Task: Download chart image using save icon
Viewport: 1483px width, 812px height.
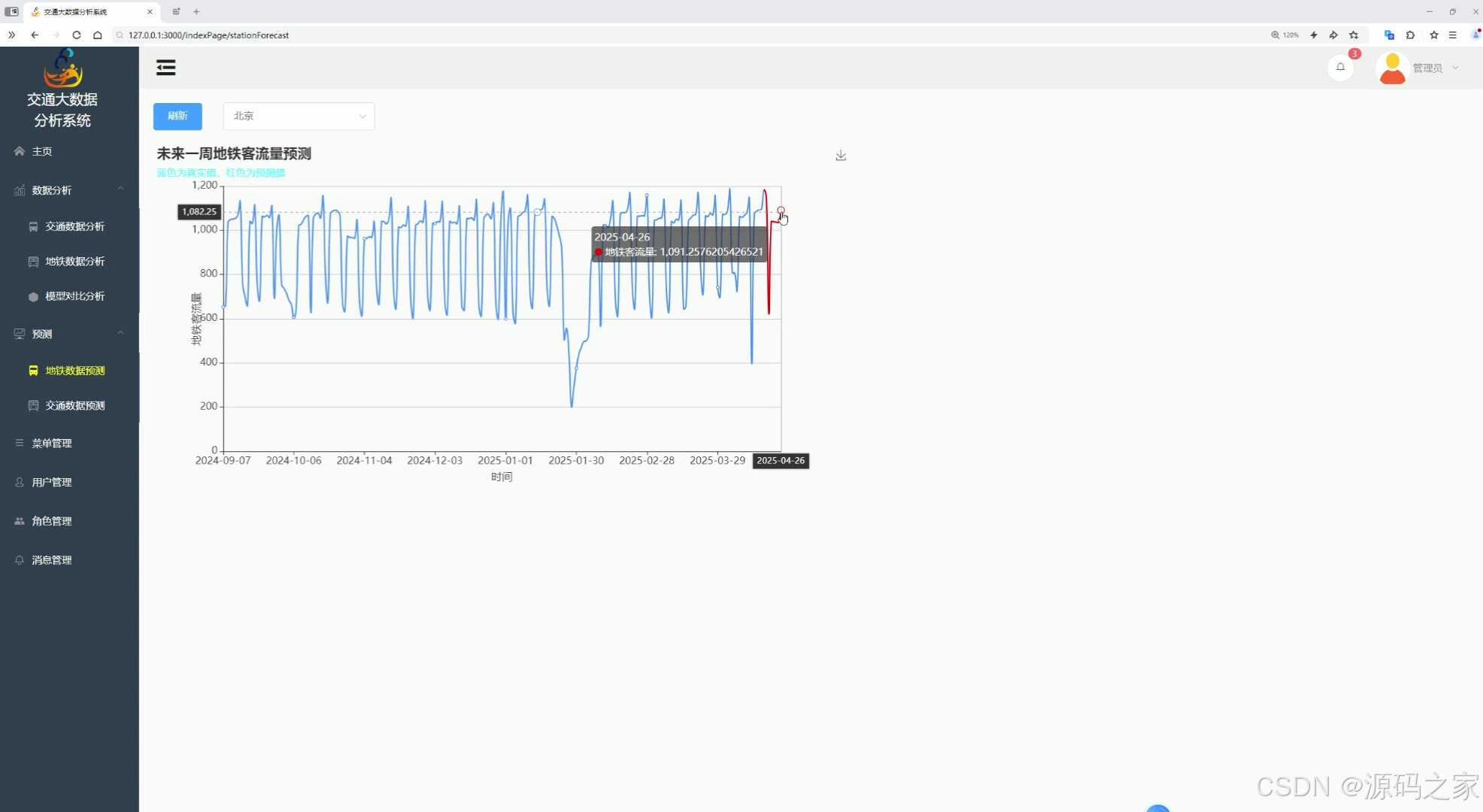Action: tap(841, 156)
